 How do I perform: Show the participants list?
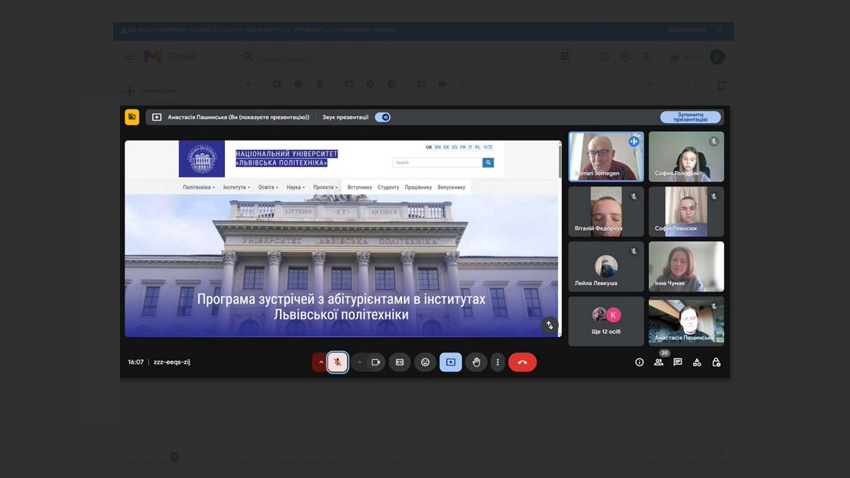coord(658,362)
